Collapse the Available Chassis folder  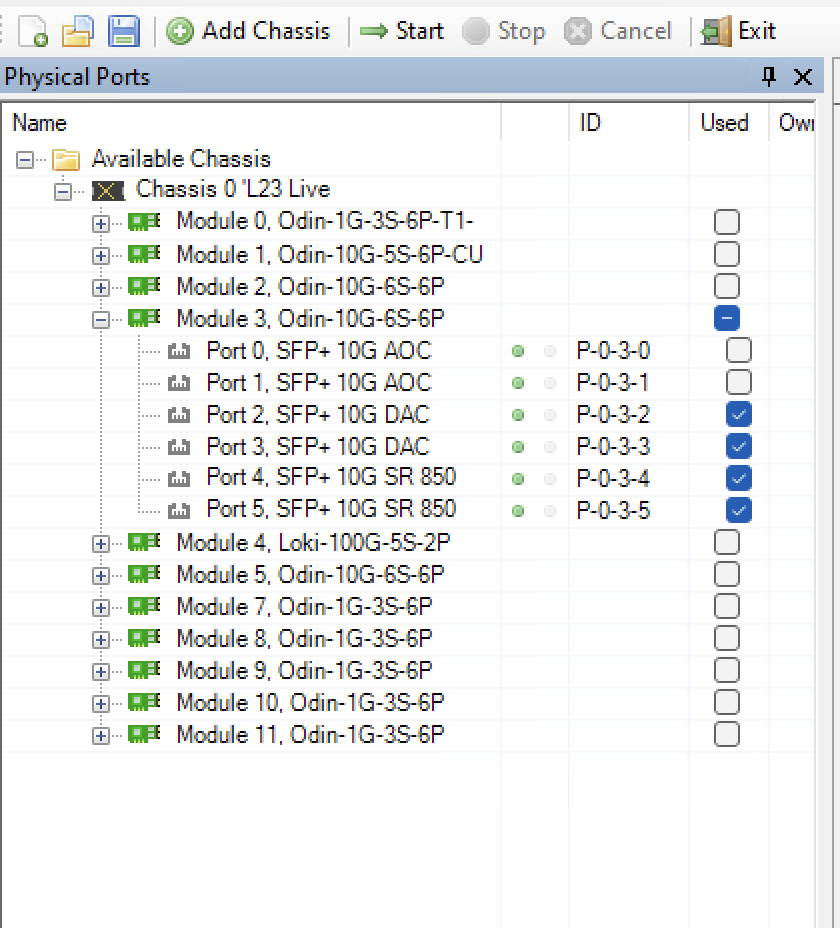[x=24, y=159]
